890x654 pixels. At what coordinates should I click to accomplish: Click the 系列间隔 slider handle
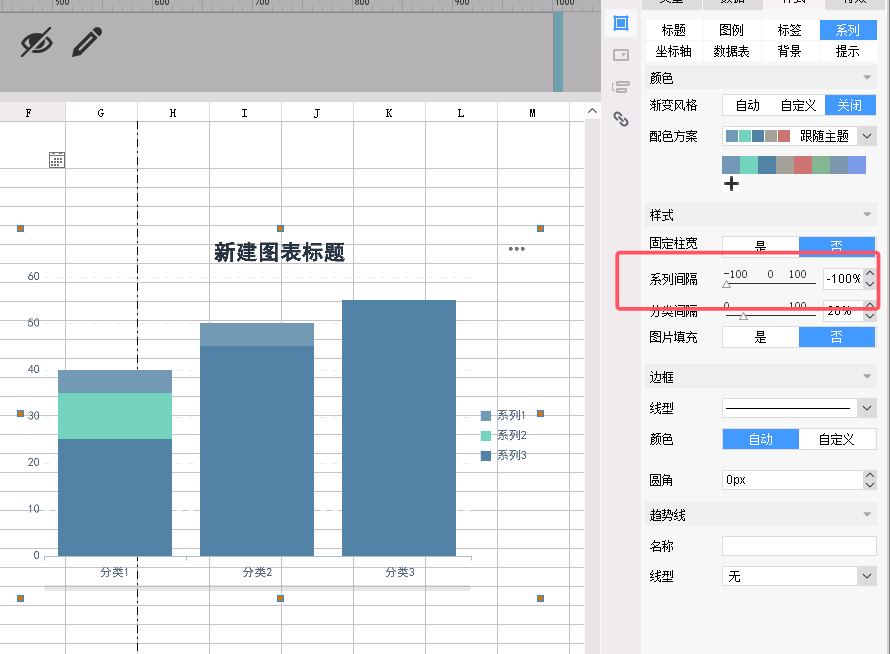(x=727, y=284)
